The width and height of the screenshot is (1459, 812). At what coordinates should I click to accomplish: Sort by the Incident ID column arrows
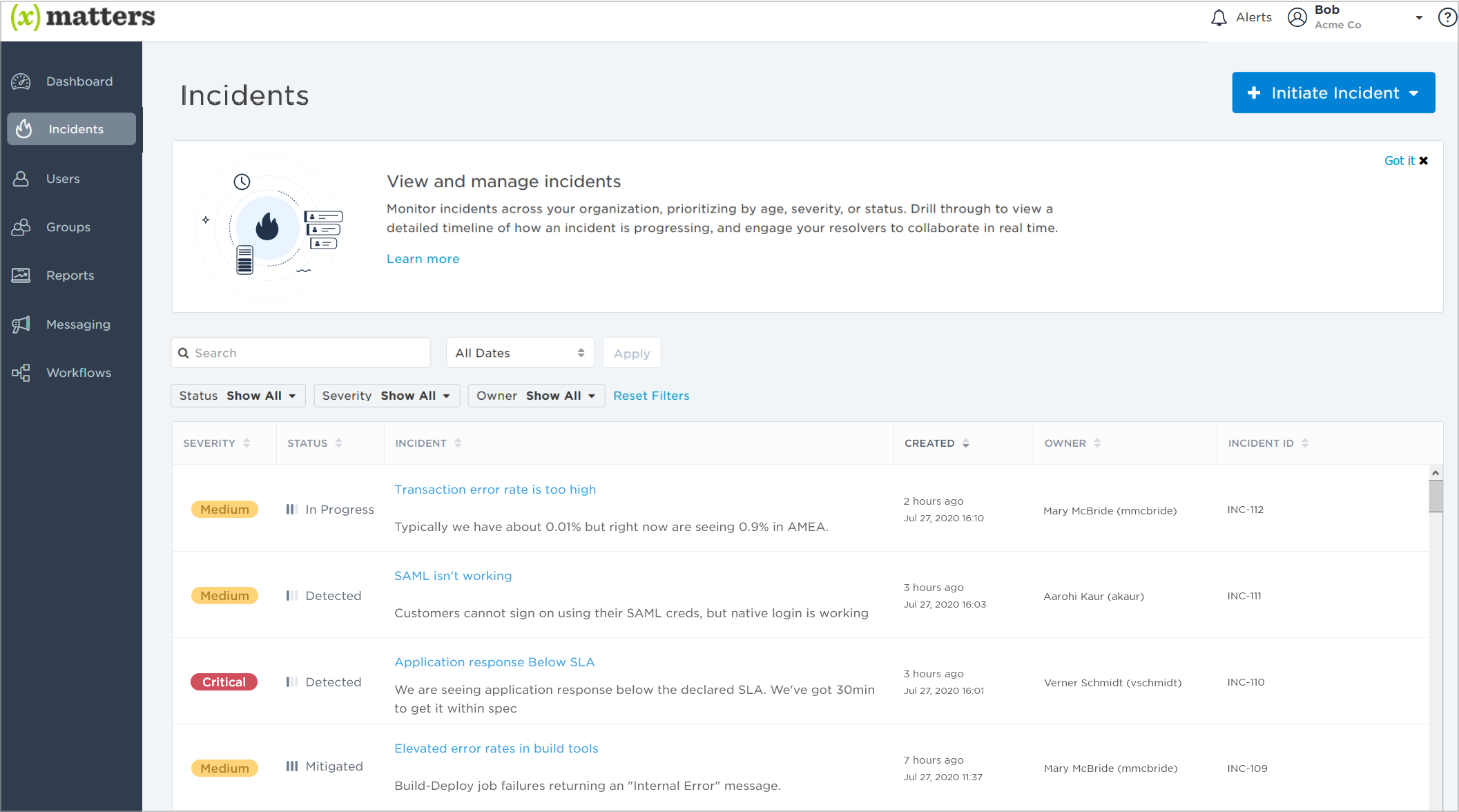pos(1305,443)
